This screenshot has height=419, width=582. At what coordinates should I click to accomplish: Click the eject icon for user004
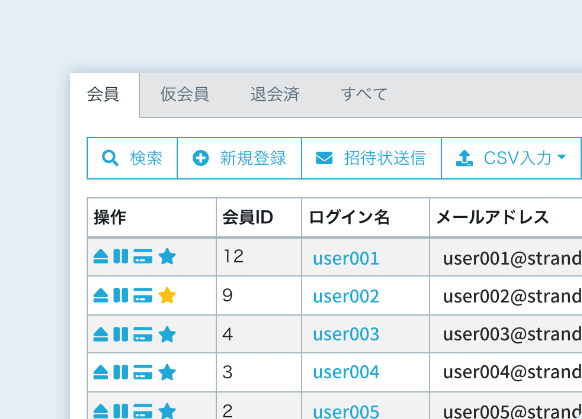coord(101,372)
